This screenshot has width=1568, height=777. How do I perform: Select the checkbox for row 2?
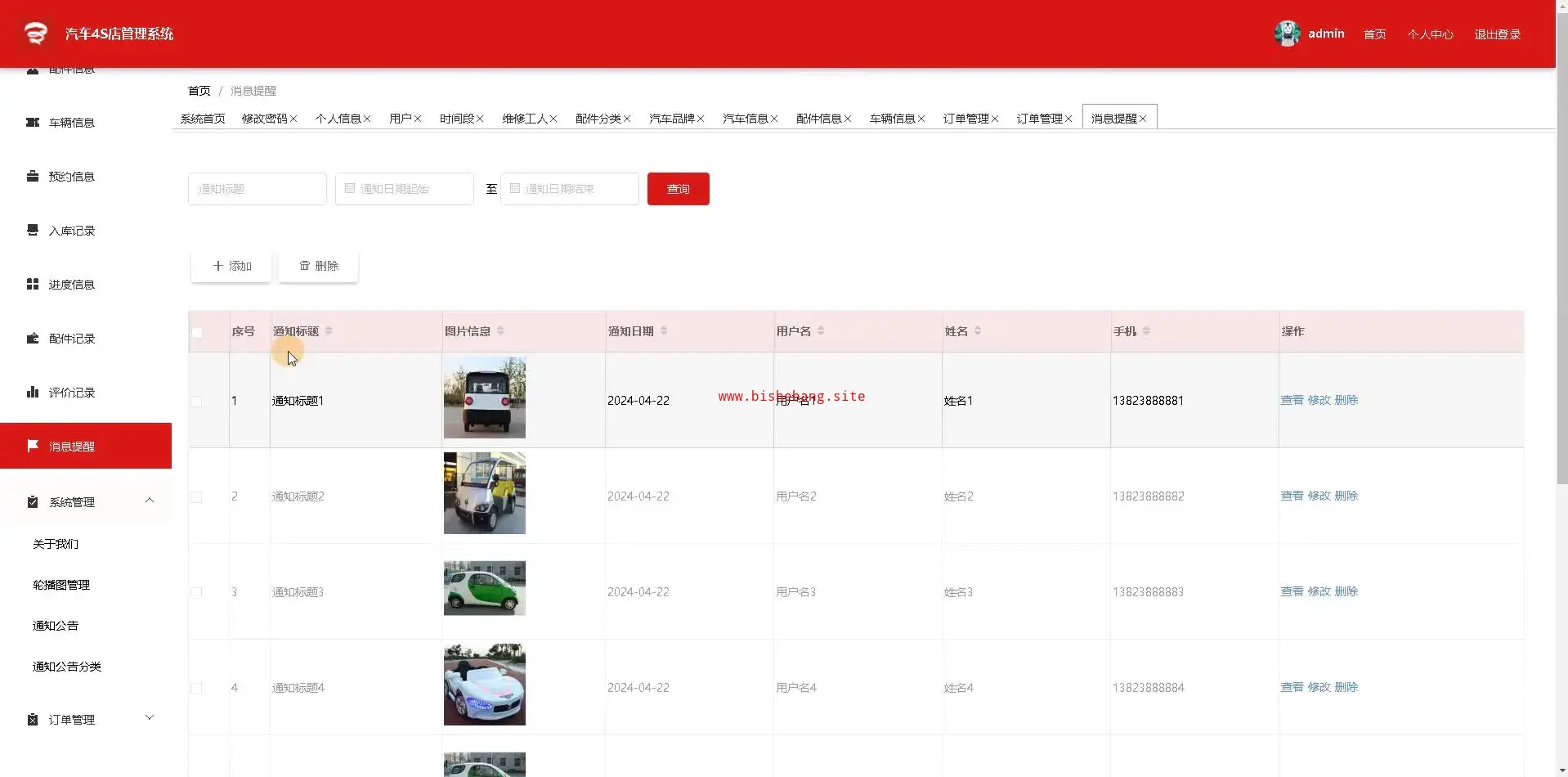click(196, 496)
